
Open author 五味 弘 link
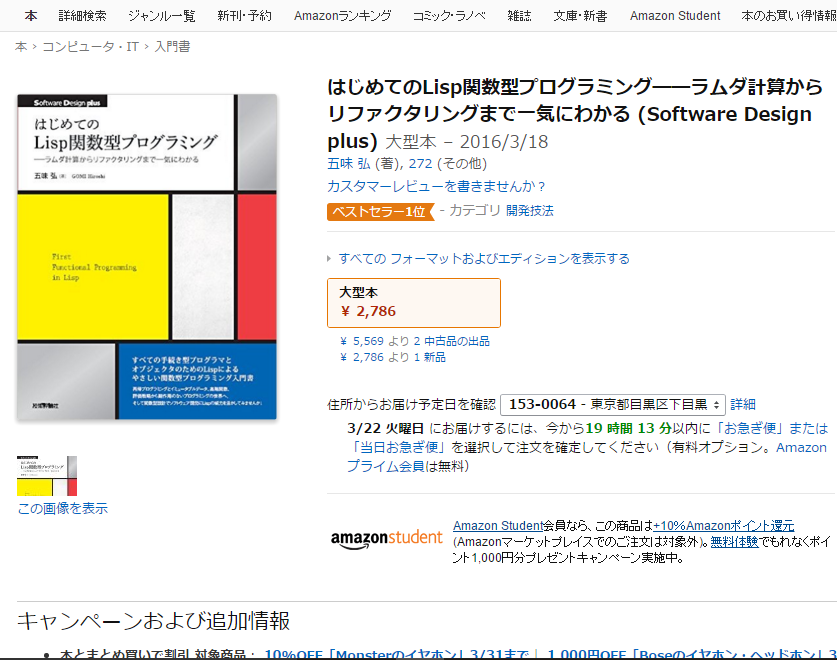pyautogui.click(x=347, y=163)
